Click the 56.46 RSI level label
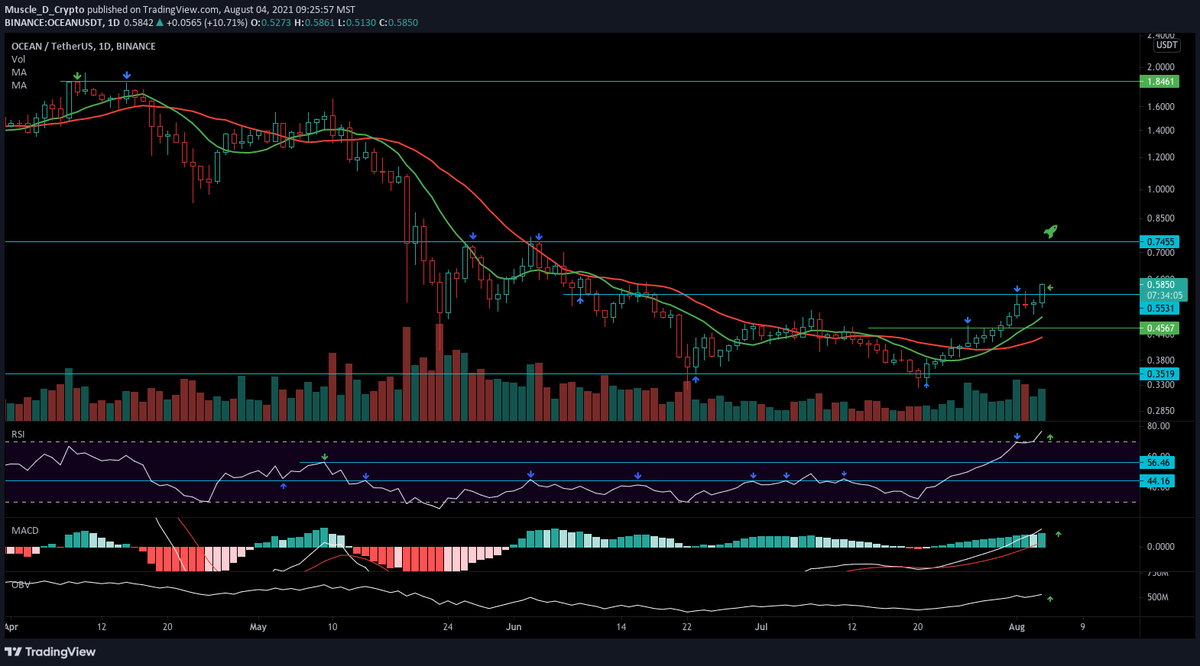Image resolution: width=1200 pixels, height=666 pixels. [1156, 463]
